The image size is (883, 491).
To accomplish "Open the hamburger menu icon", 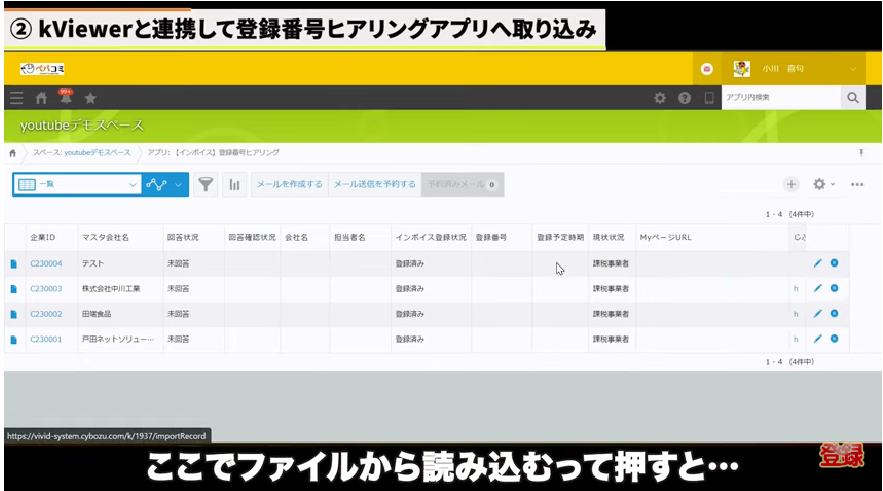I will (17, 98).
